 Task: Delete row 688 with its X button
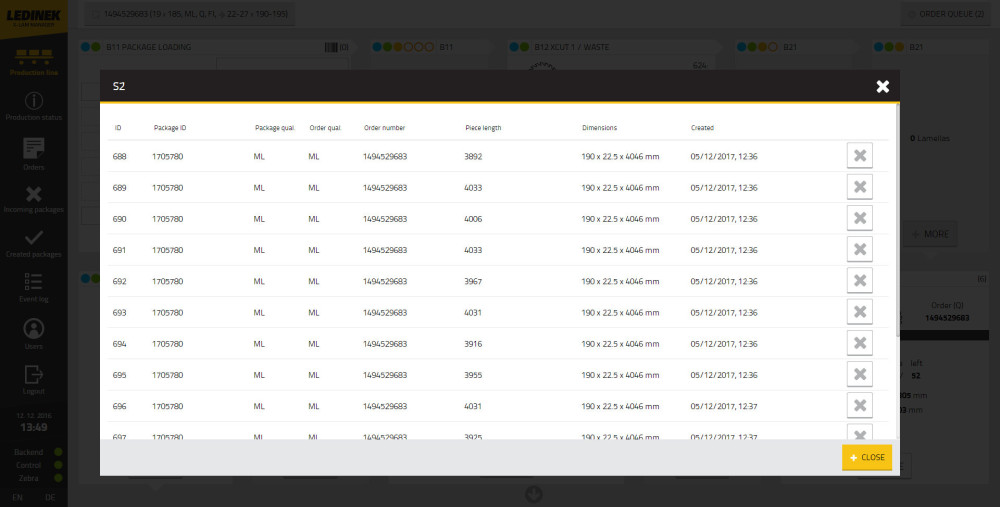click(859, 156)
